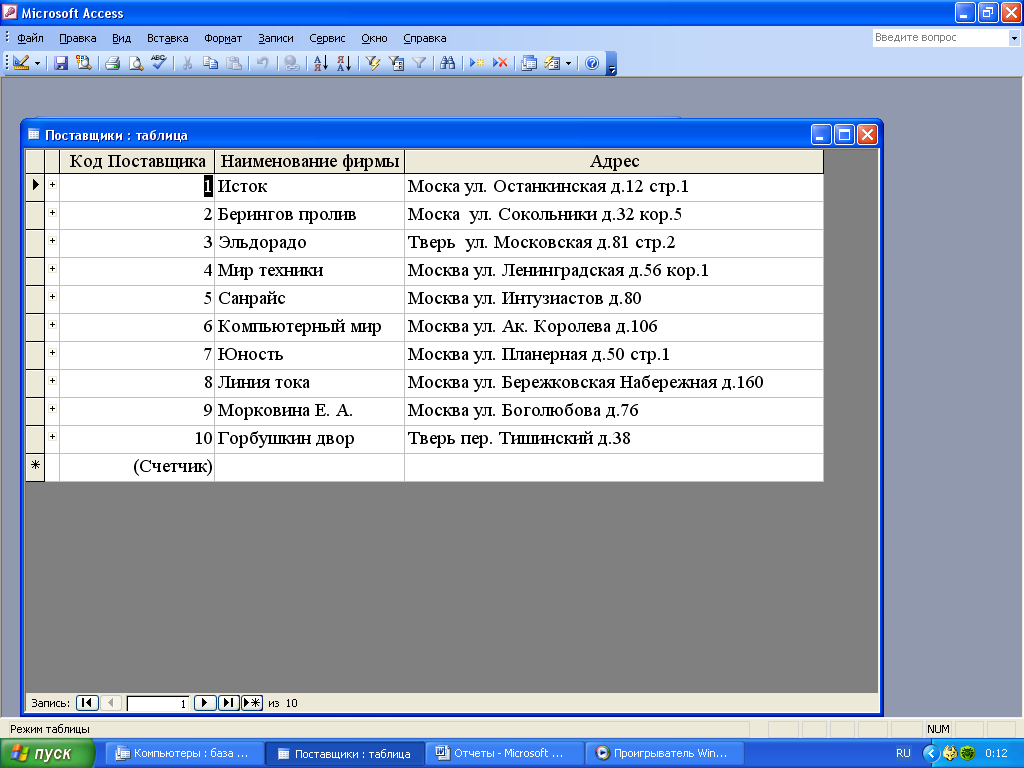The width and height of the screenshot is (1024, 768).
Task: Switch to Design view icon
Action: tap(21, 63)
